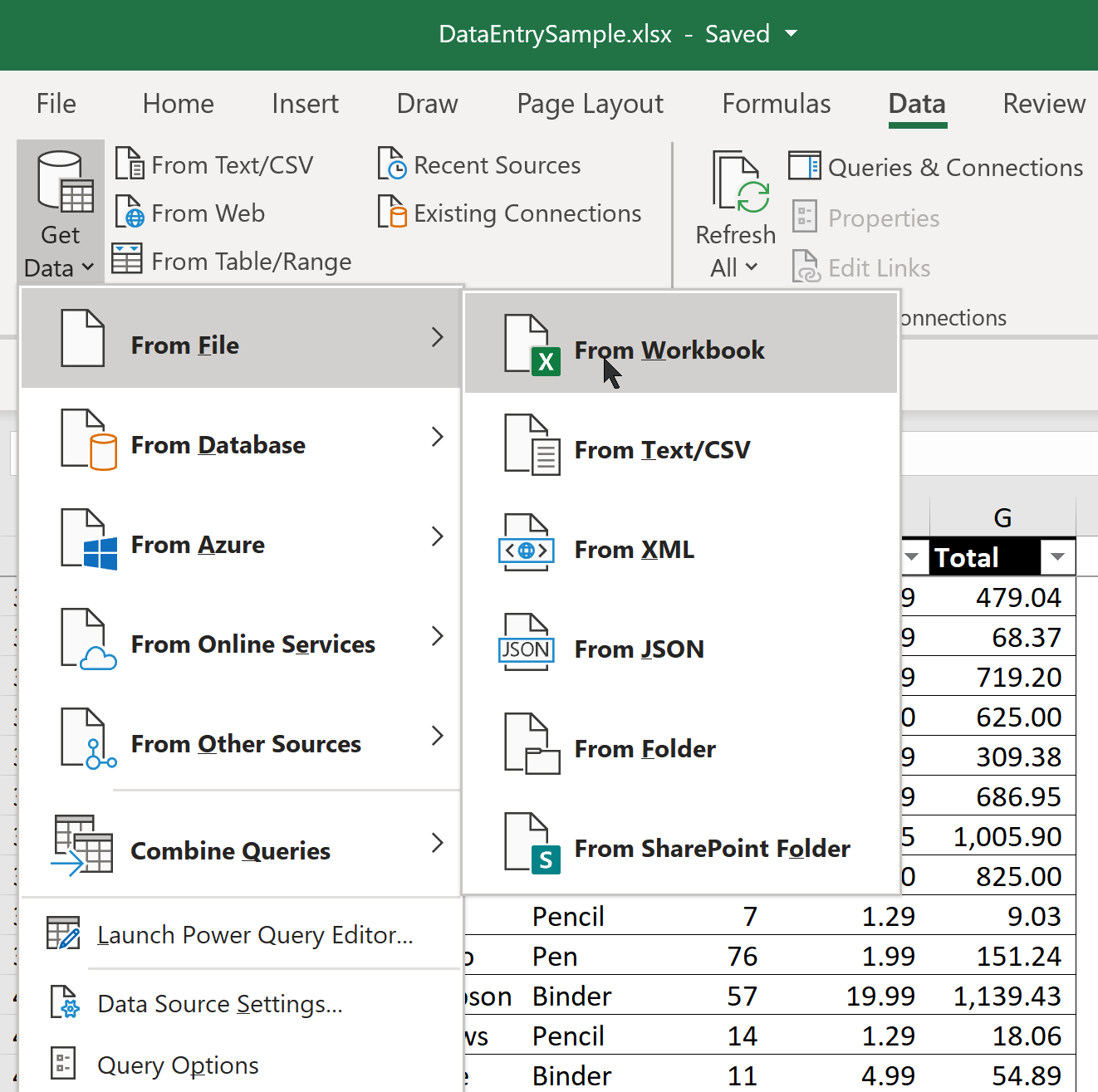The image size is (1098, 1092).
Task: Select Launch Power Query Editor
Action: click(241, 934)
